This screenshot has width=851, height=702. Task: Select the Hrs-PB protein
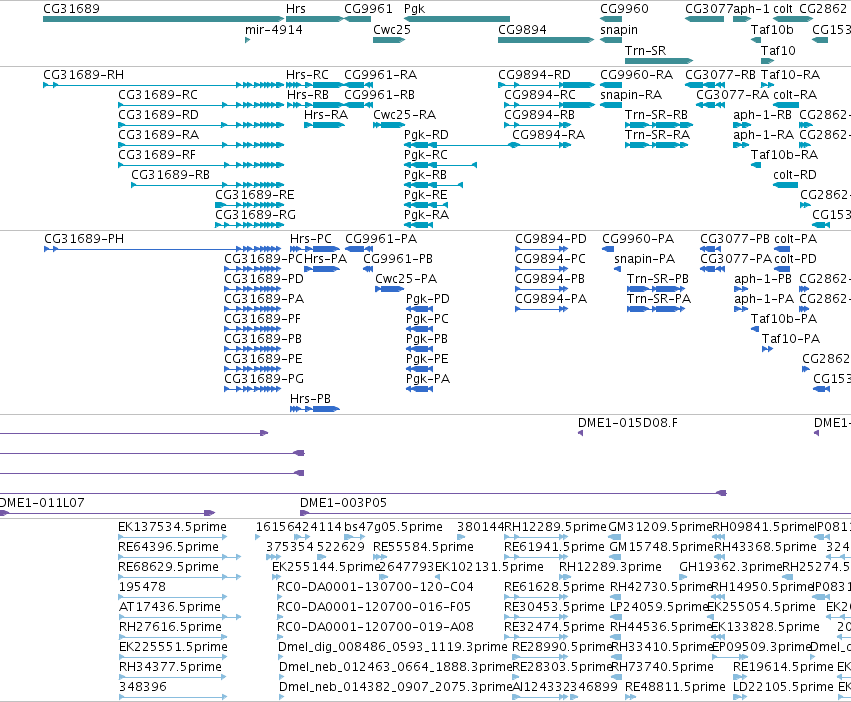click(x=315, y=409)
